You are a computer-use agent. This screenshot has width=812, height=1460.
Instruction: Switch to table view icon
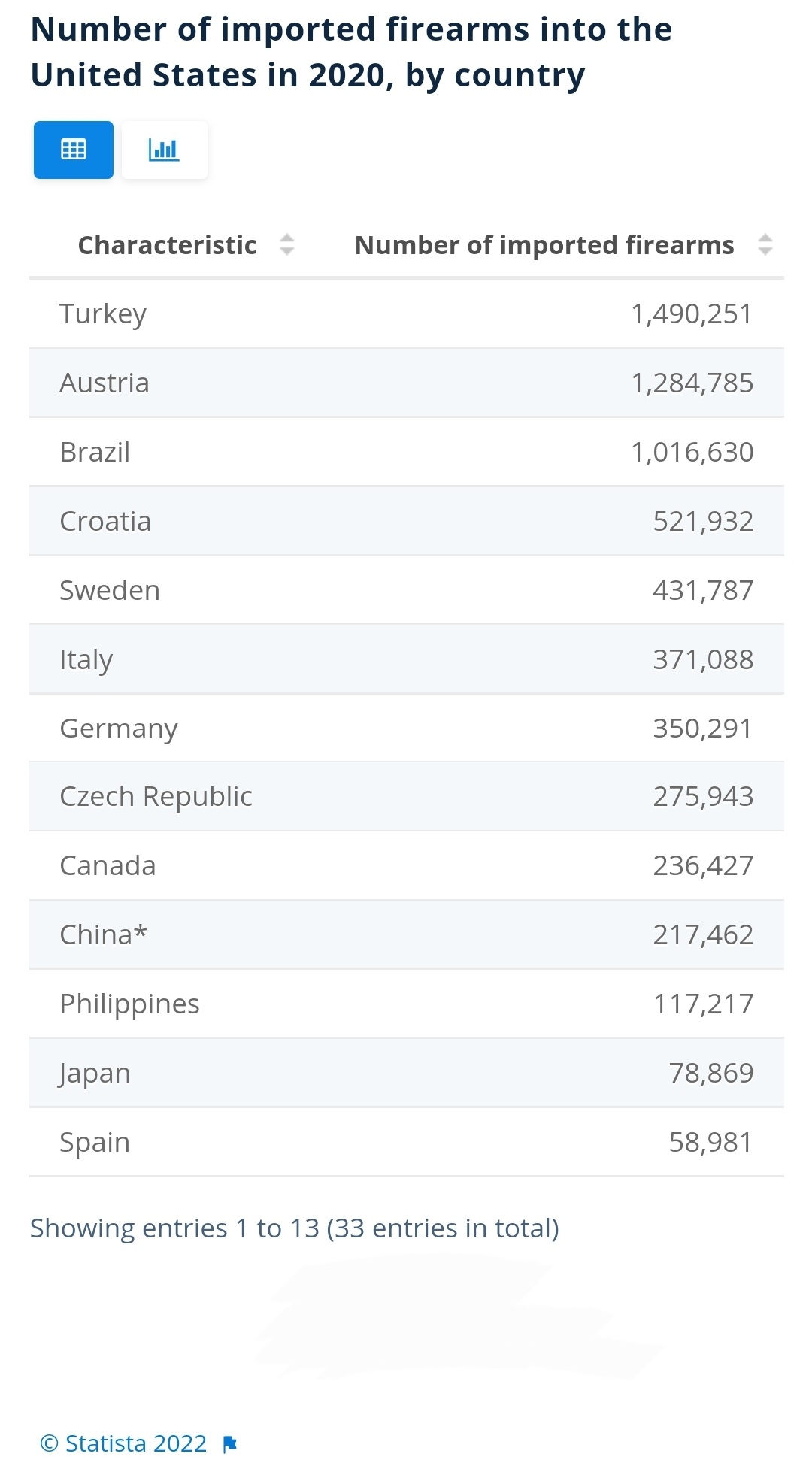click(x=74, y=150)
